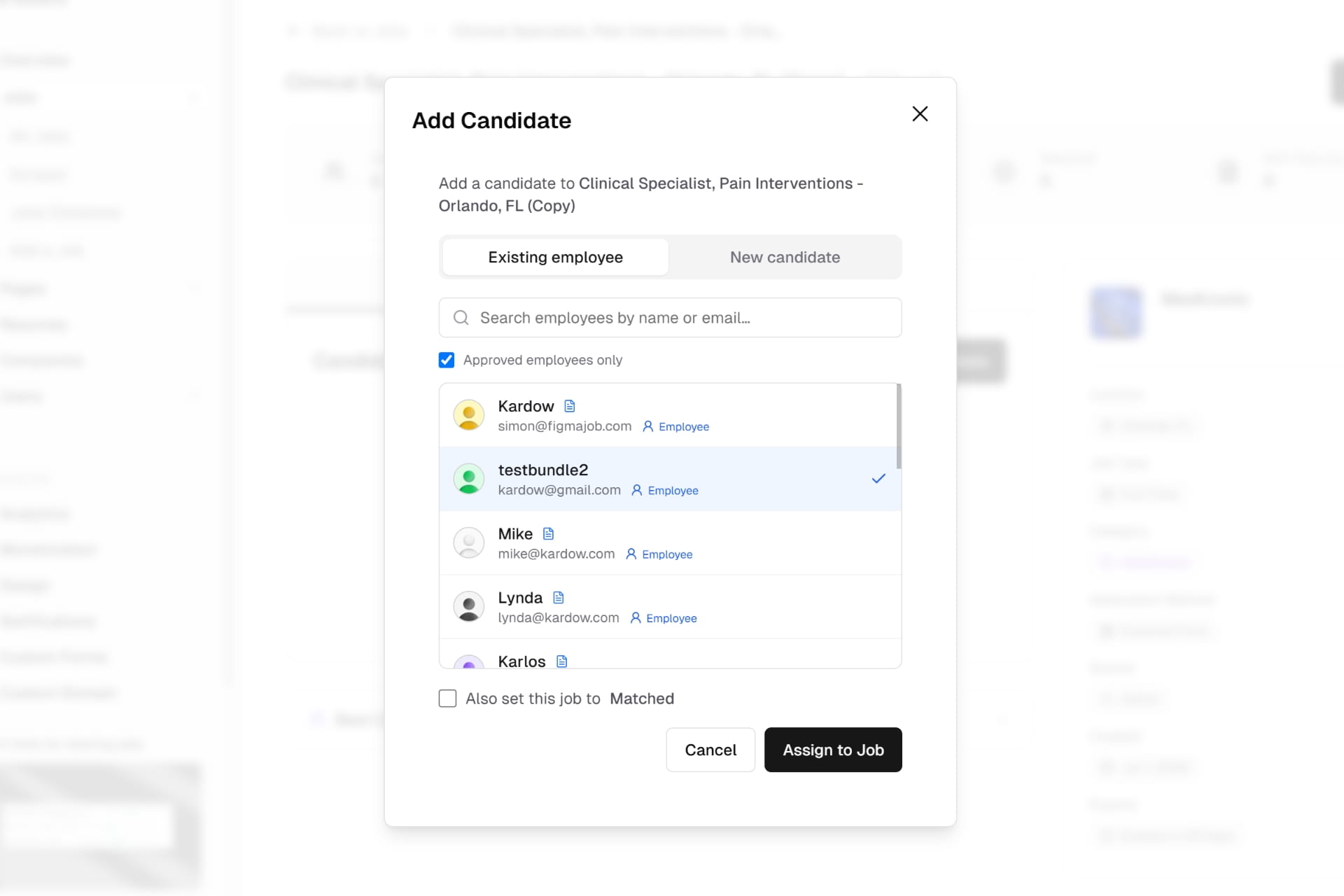
Task: Focus the employee search field
Action: [x=670, y=318]
